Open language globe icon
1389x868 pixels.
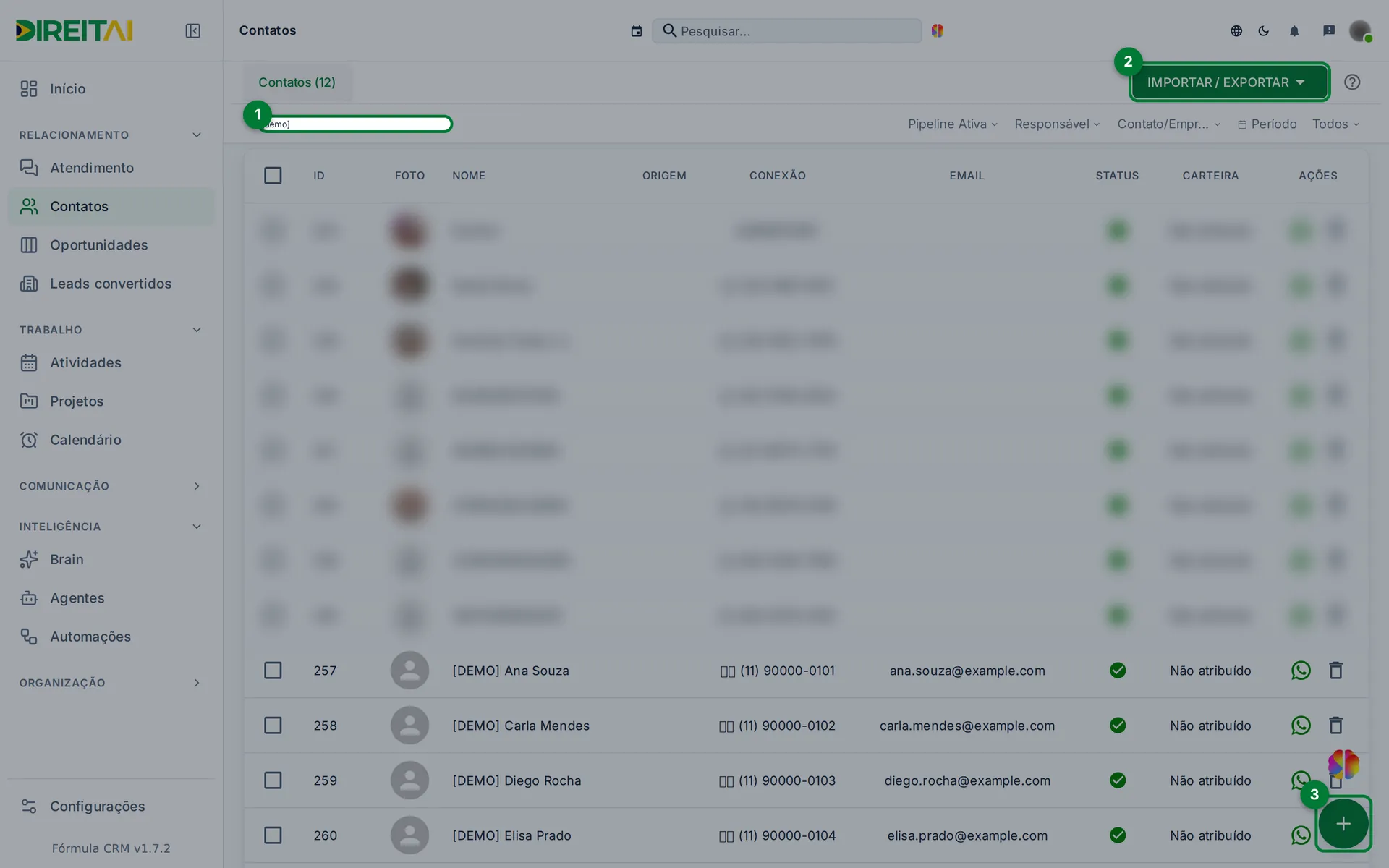(x=1236, y=30)
